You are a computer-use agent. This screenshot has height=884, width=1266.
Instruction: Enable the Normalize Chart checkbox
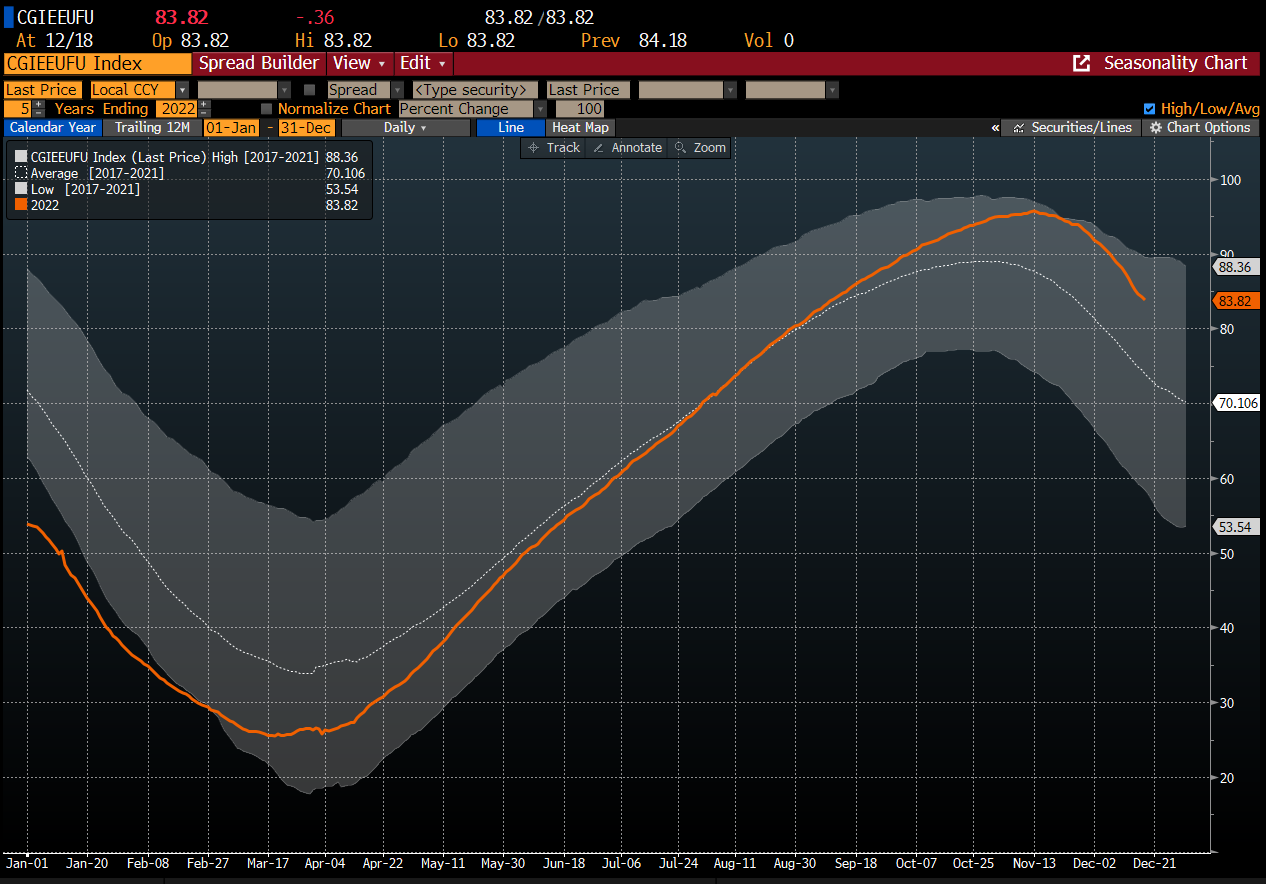pyautogui.click(x=266, y=108)
